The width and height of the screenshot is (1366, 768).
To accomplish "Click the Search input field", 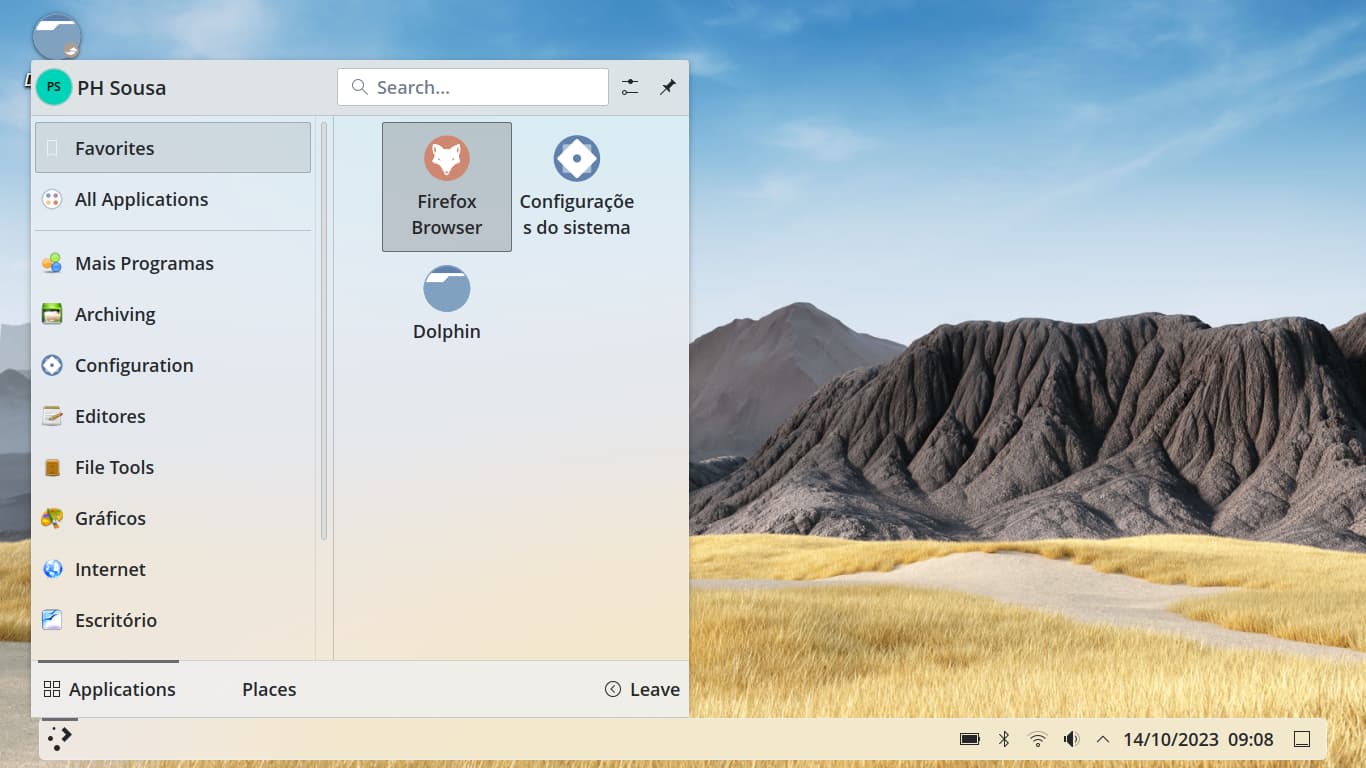I will (x=473, y=87).
